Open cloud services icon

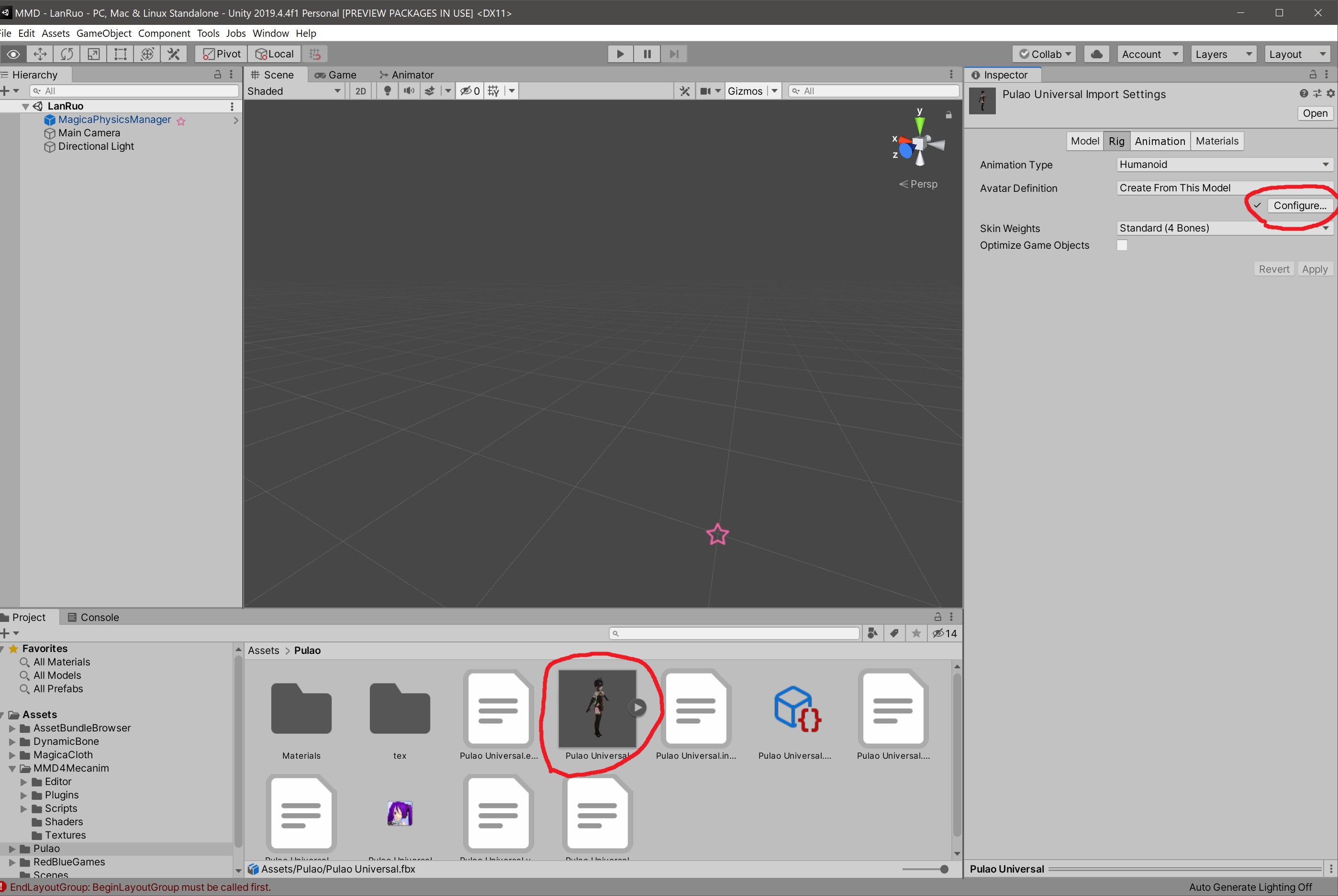(x=1096, y=54)
